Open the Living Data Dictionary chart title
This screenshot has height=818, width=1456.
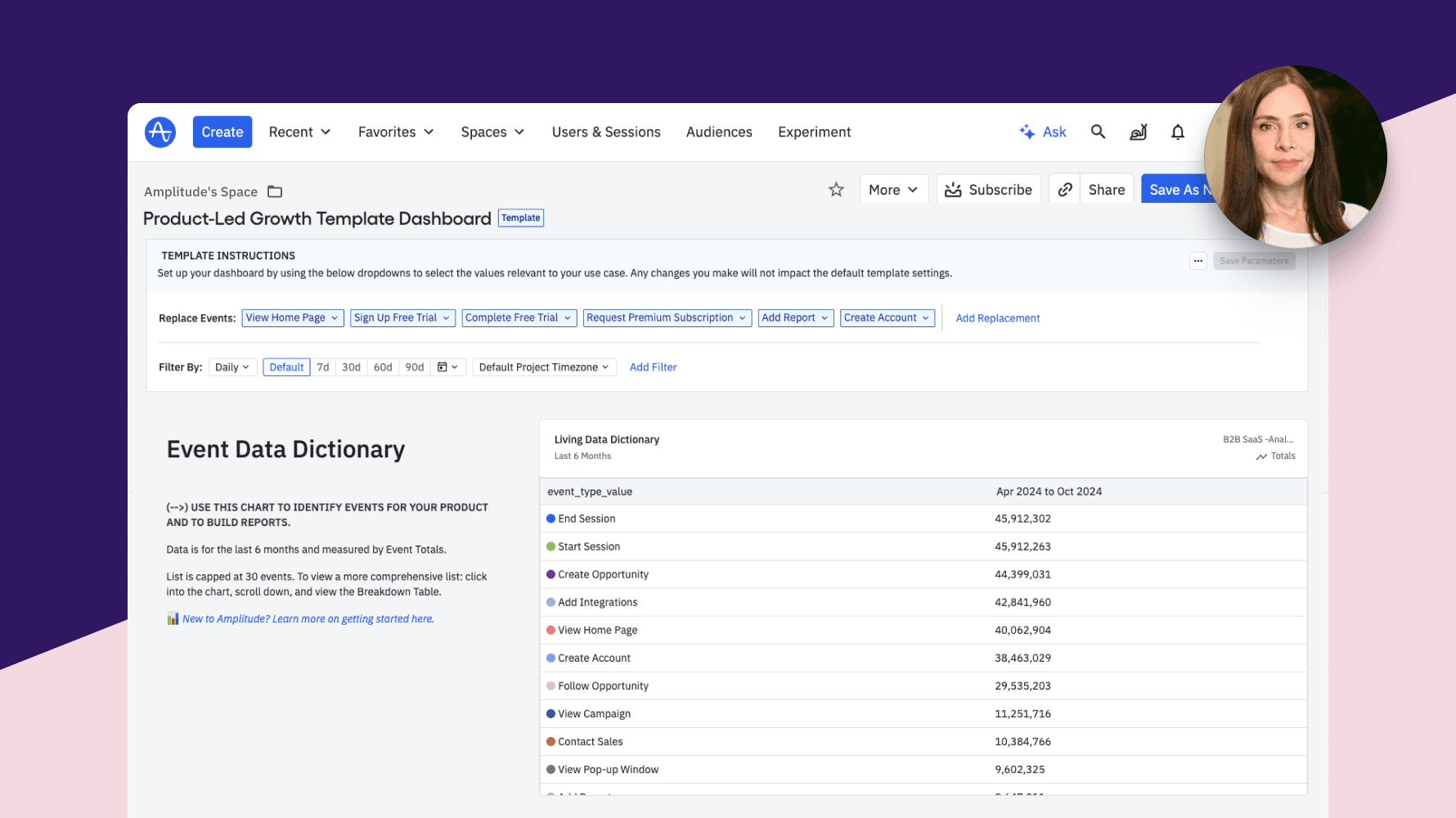[606, 439]
